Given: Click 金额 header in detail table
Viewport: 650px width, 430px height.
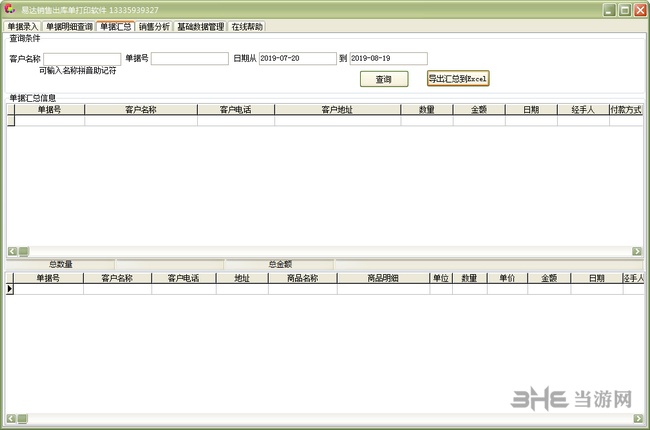Looking at the screenshot, I should click(549, 278).
